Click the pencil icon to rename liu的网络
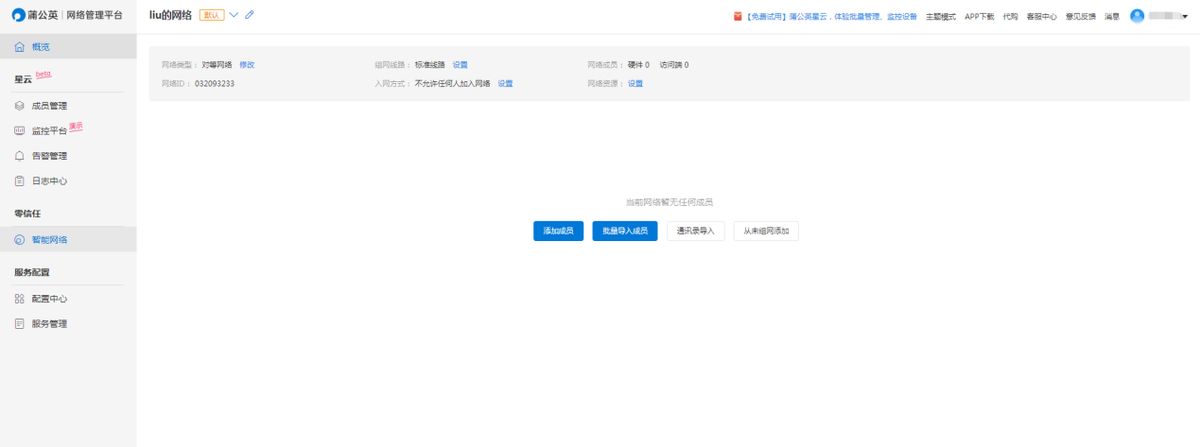This screenshot has height=447, width=1200. [x=250, y=15]
